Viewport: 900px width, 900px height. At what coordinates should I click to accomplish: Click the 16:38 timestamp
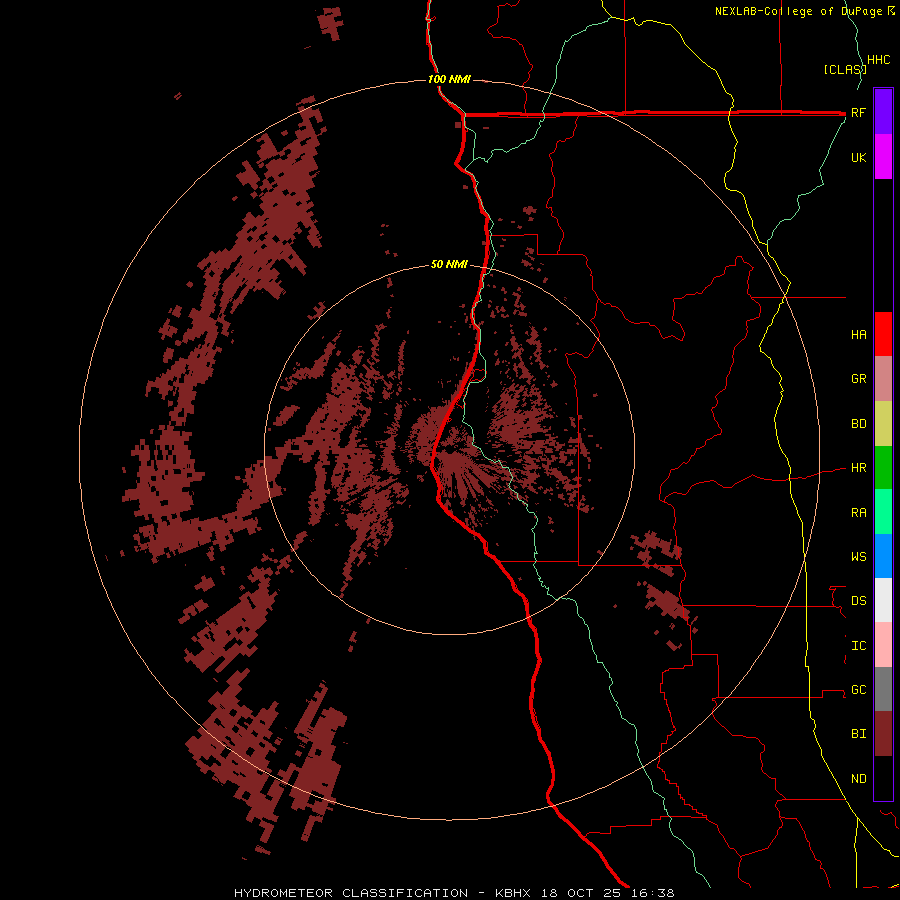click(x=653, y=893)
